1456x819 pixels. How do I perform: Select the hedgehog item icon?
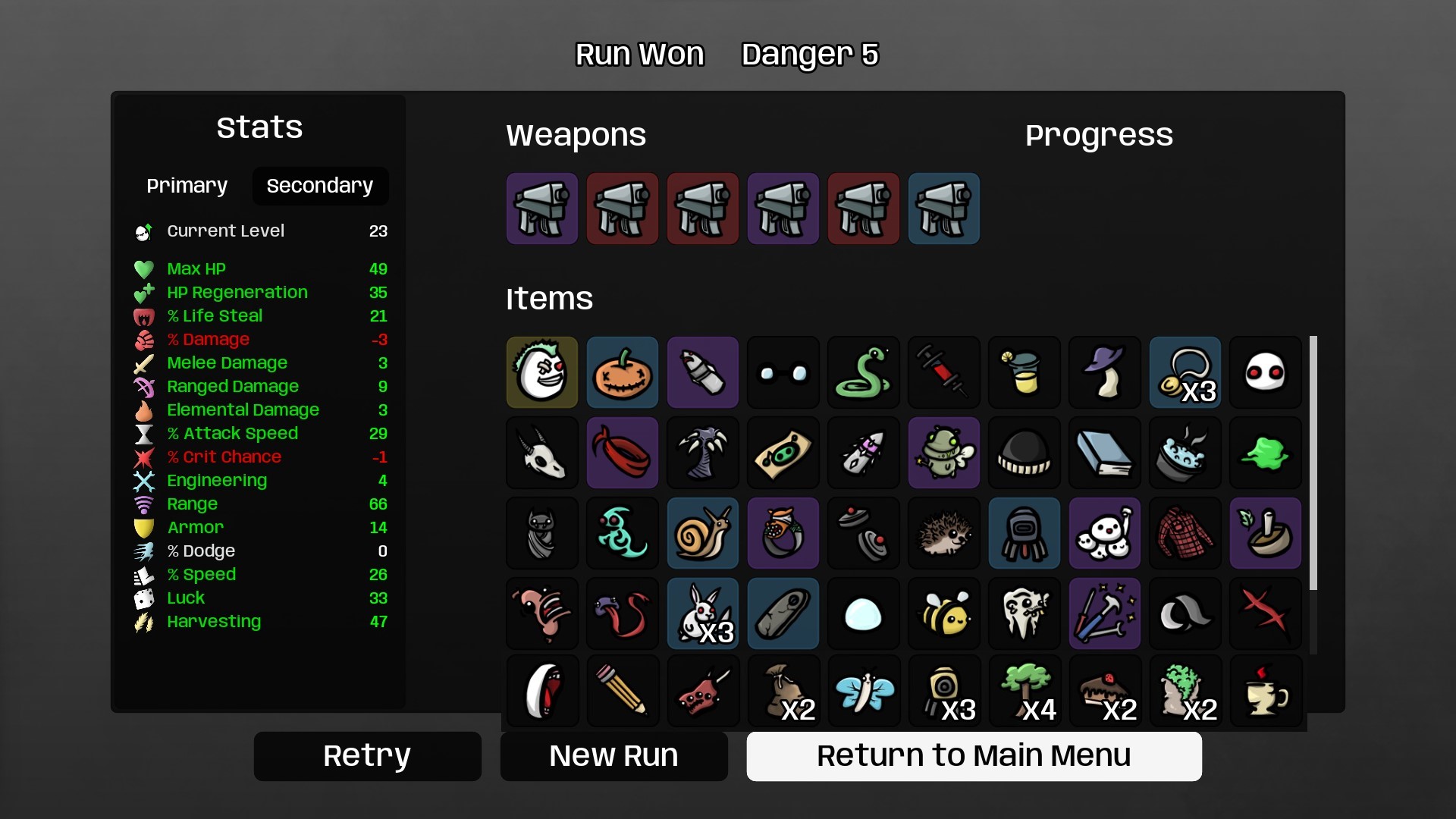943,533
